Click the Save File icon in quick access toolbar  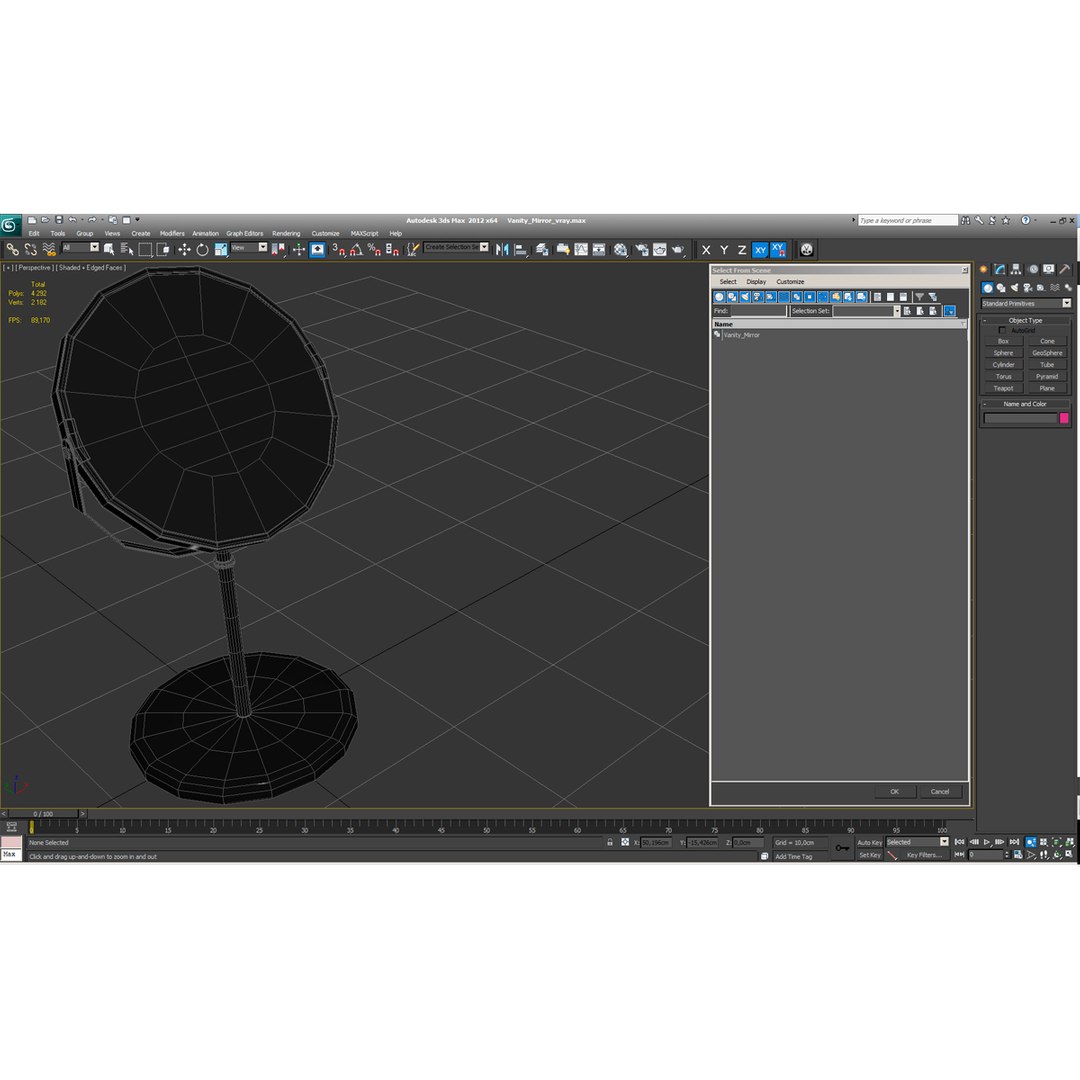pos(59,220)
